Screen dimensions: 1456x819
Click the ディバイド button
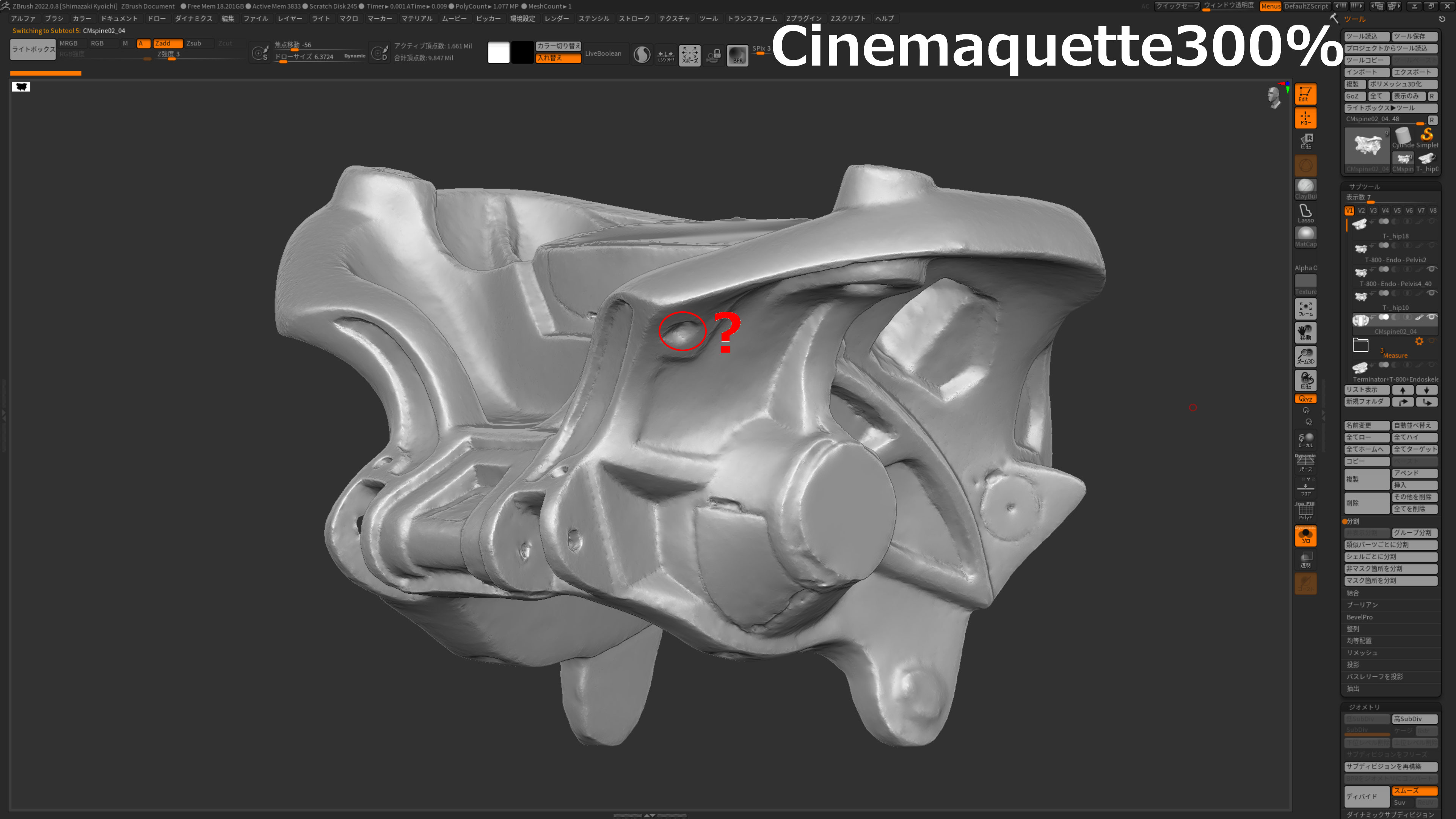(x=1367, y=796)
